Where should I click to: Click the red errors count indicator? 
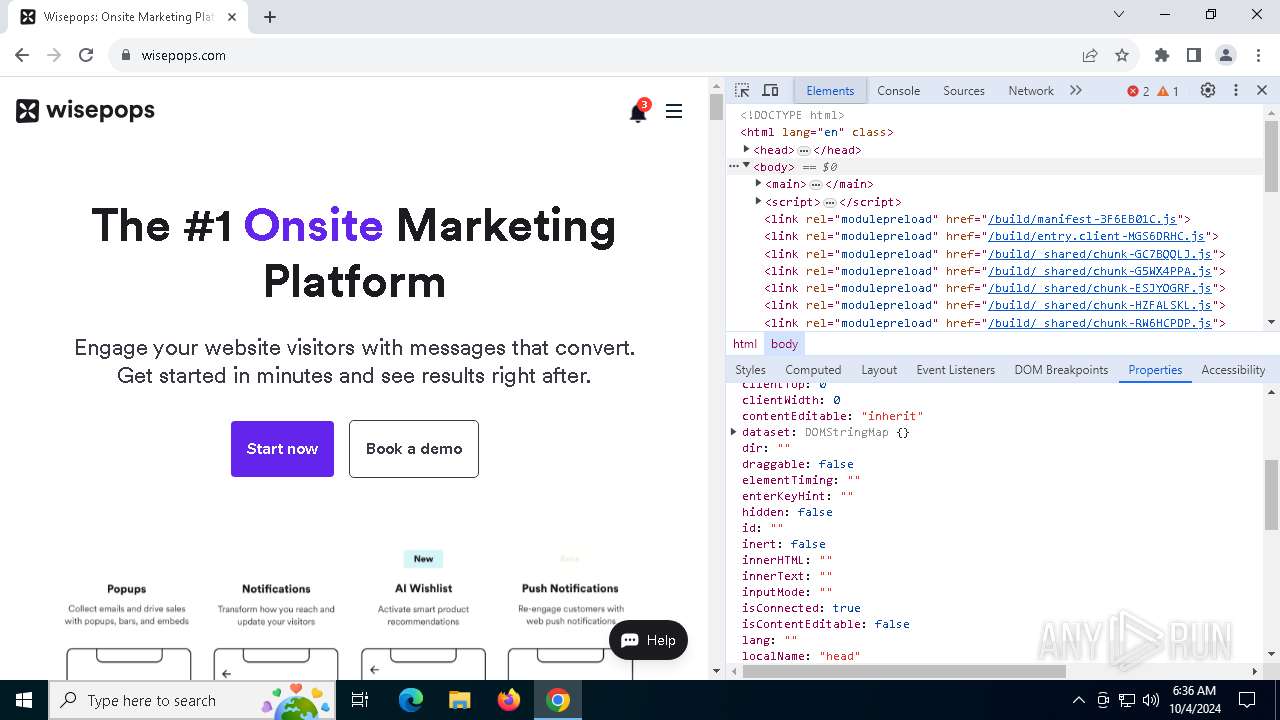pos(1138,91)
